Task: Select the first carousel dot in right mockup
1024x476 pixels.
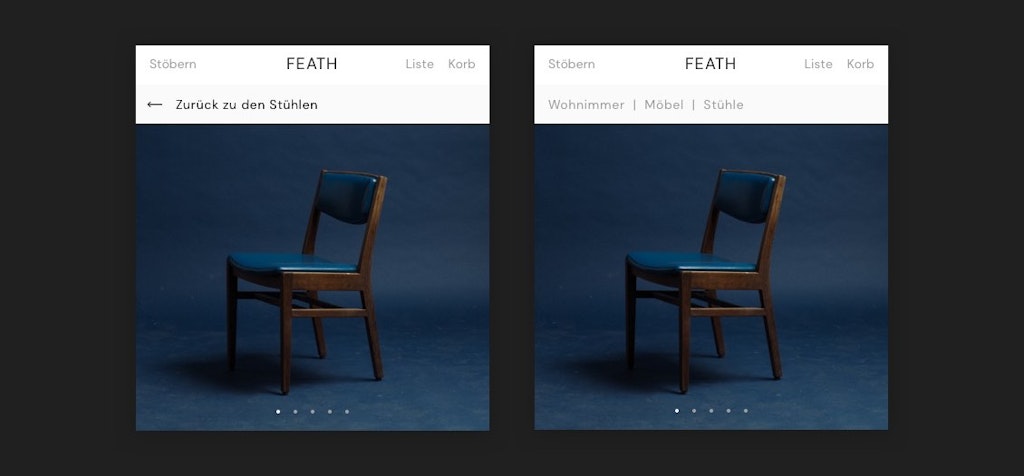Action: [677, 411]
